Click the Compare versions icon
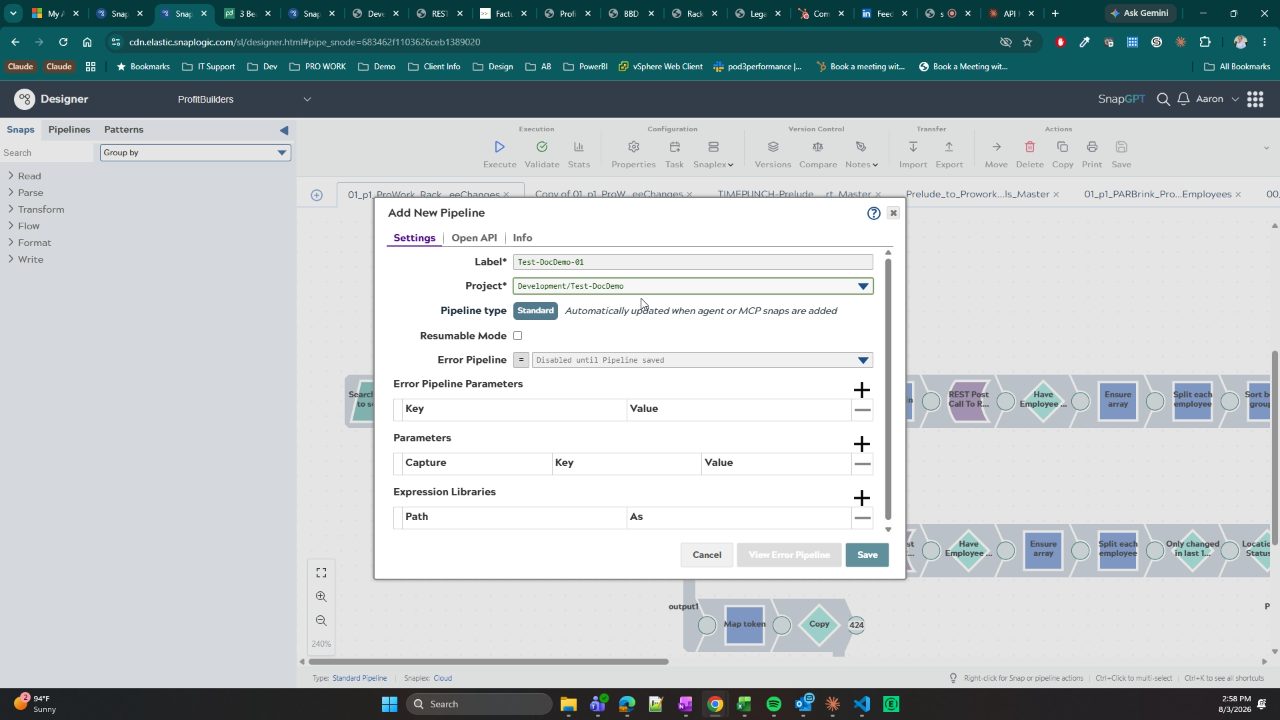Viewport: 1280px width, 720px height. (x=817, y=147)
